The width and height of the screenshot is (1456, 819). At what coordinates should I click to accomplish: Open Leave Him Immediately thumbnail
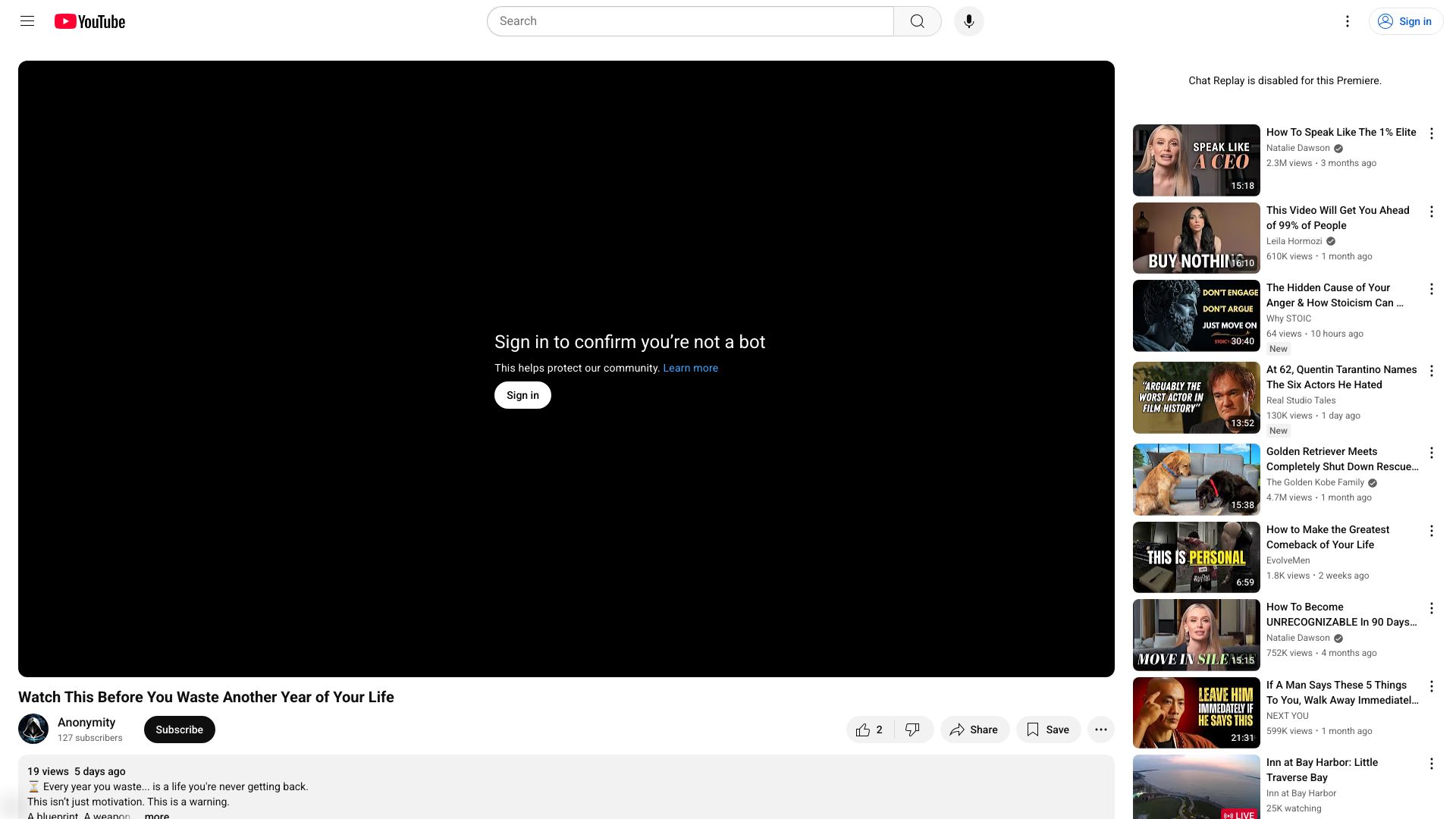(1196, 713)
